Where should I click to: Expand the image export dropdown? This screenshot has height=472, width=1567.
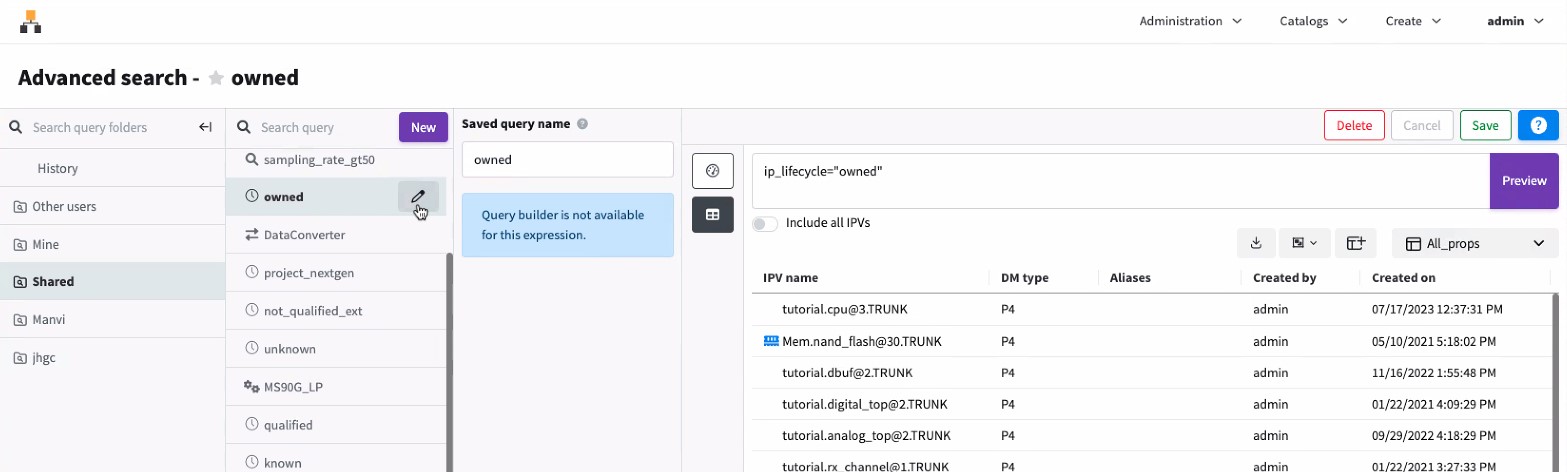pos(1304,243)
